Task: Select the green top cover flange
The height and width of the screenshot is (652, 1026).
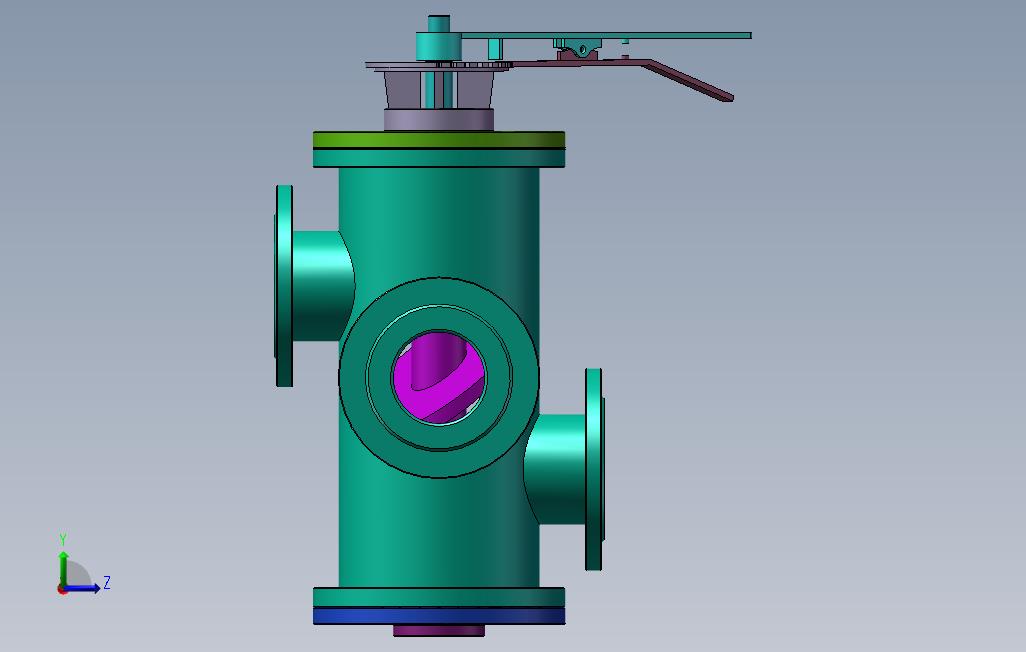Action: tap(438, 139)
